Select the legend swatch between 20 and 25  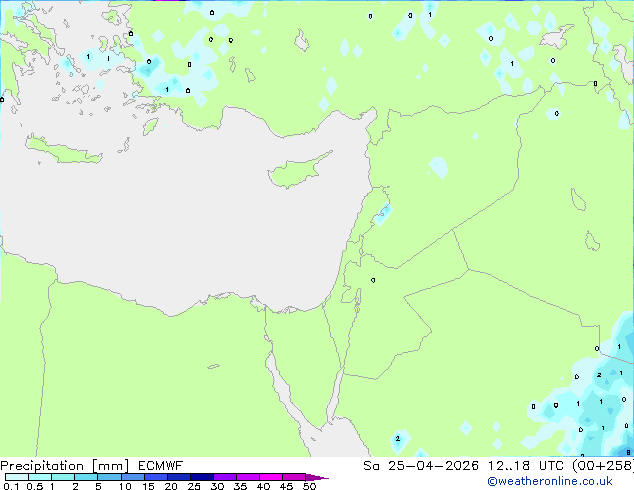(x=178, y=477)
